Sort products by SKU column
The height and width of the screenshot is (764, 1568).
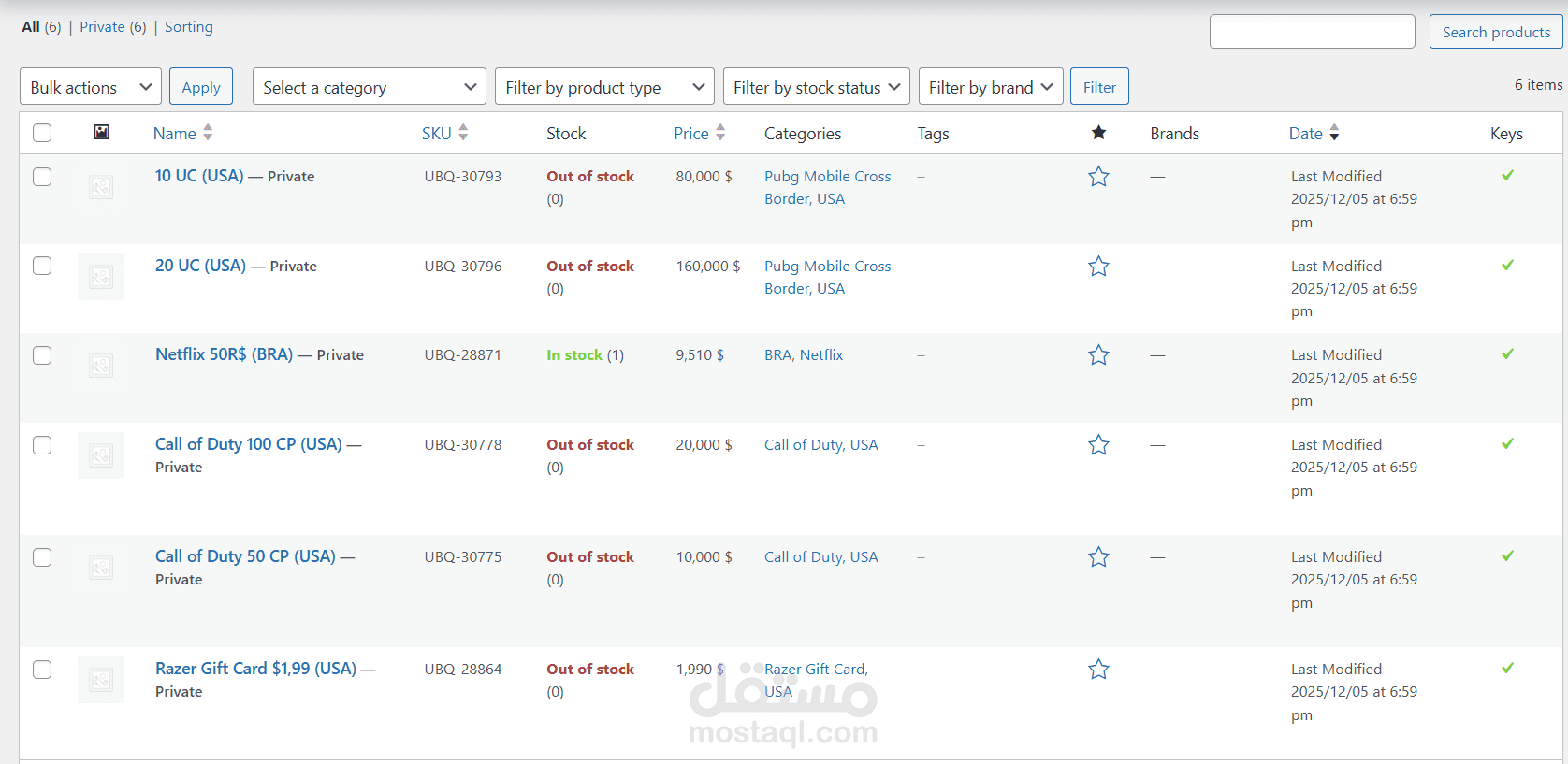click(x=444, y=134)
